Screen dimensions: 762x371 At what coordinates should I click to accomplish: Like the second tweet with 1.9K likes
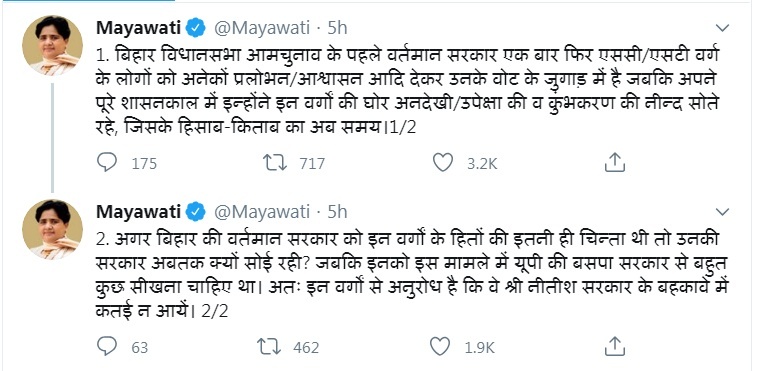point(440,347)
